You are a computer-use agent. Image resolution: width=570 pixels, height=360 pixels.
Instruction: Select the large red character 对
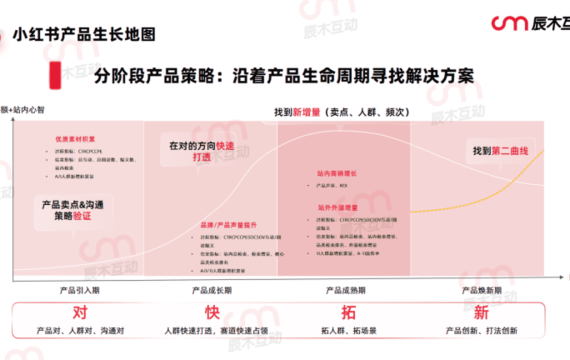coord(80,312)
